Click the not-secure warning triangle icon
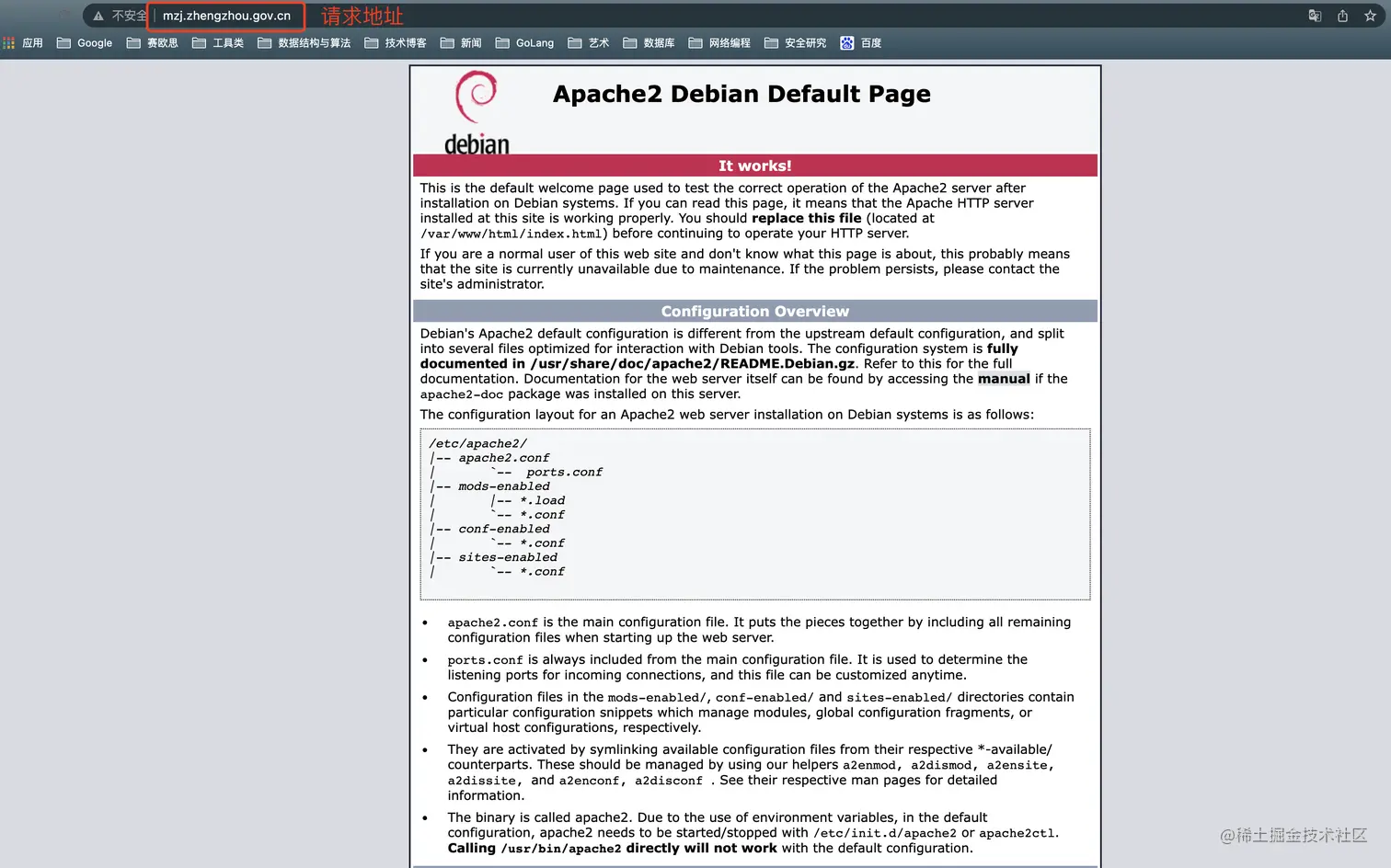 [98, 16]
